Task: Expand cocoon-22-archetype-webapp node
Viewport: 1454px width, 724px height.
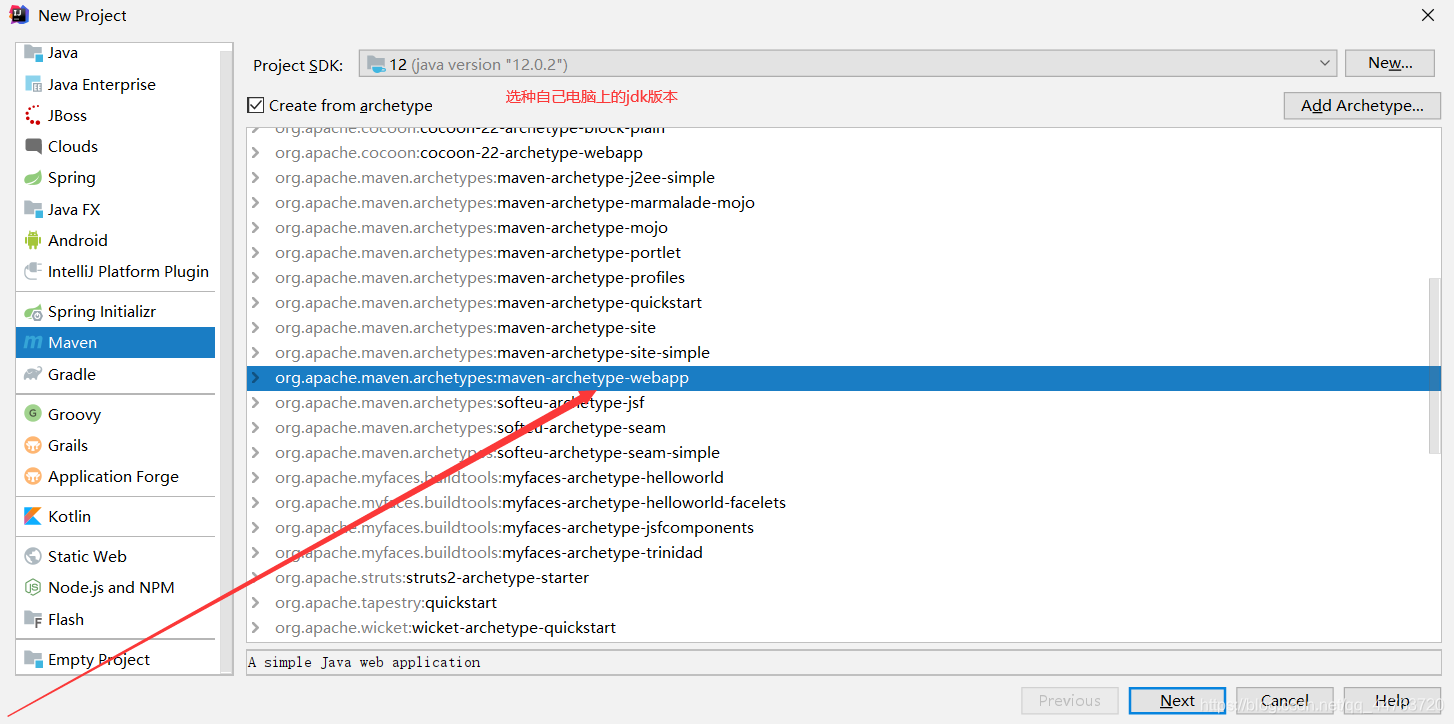Action: (256, 153)
